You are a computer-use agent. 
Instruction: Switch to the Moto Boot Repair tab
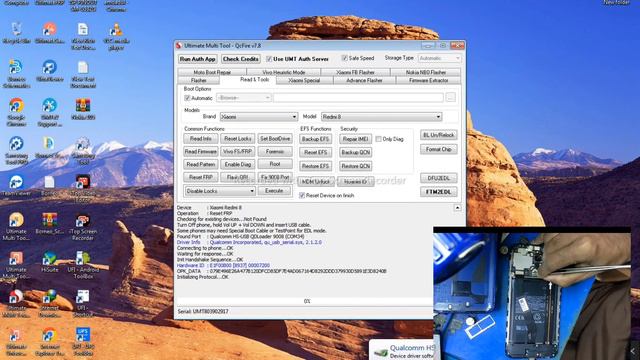212,72
